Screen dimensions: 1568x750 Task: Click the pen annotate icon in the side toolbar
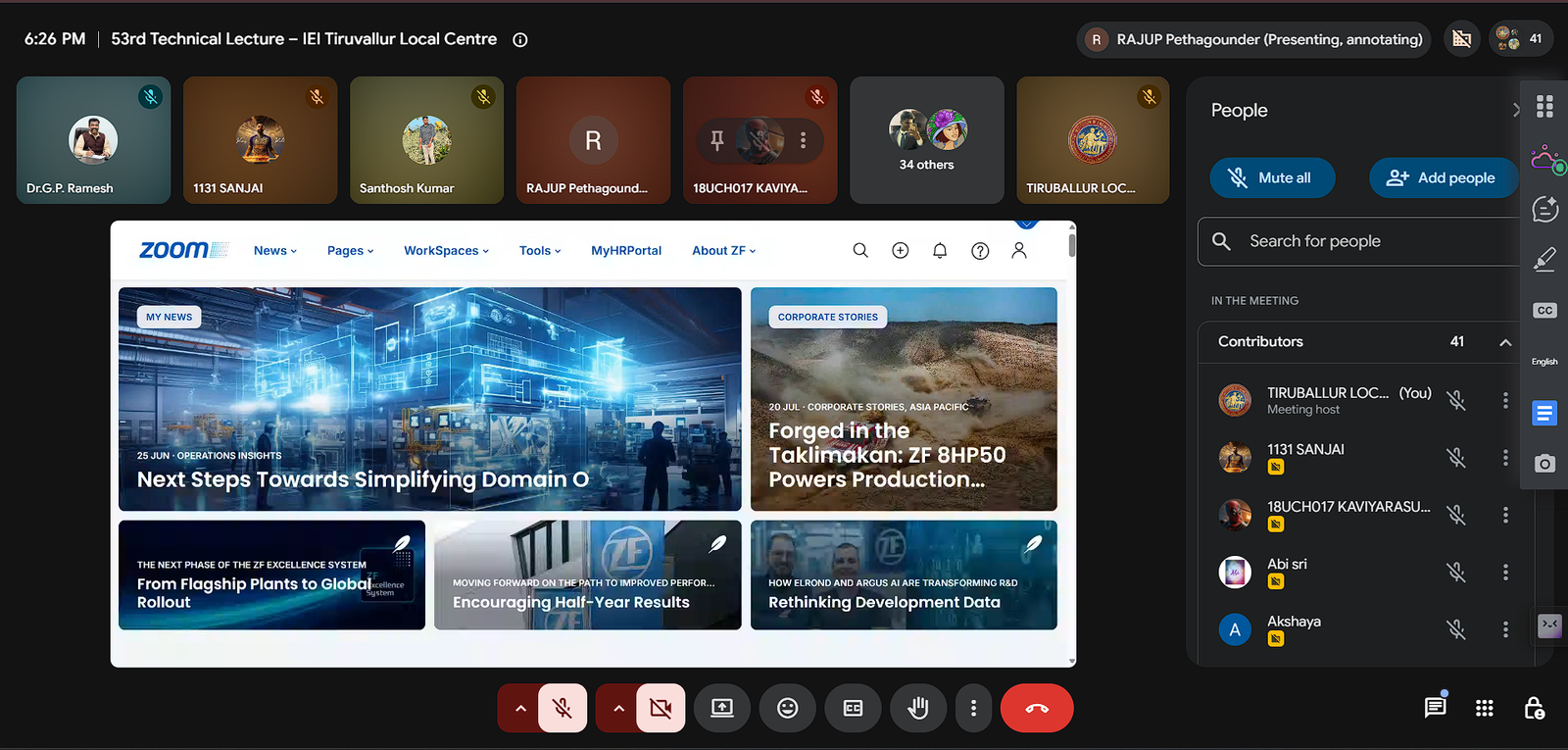pyautogui.click(x=1544, y=259)
